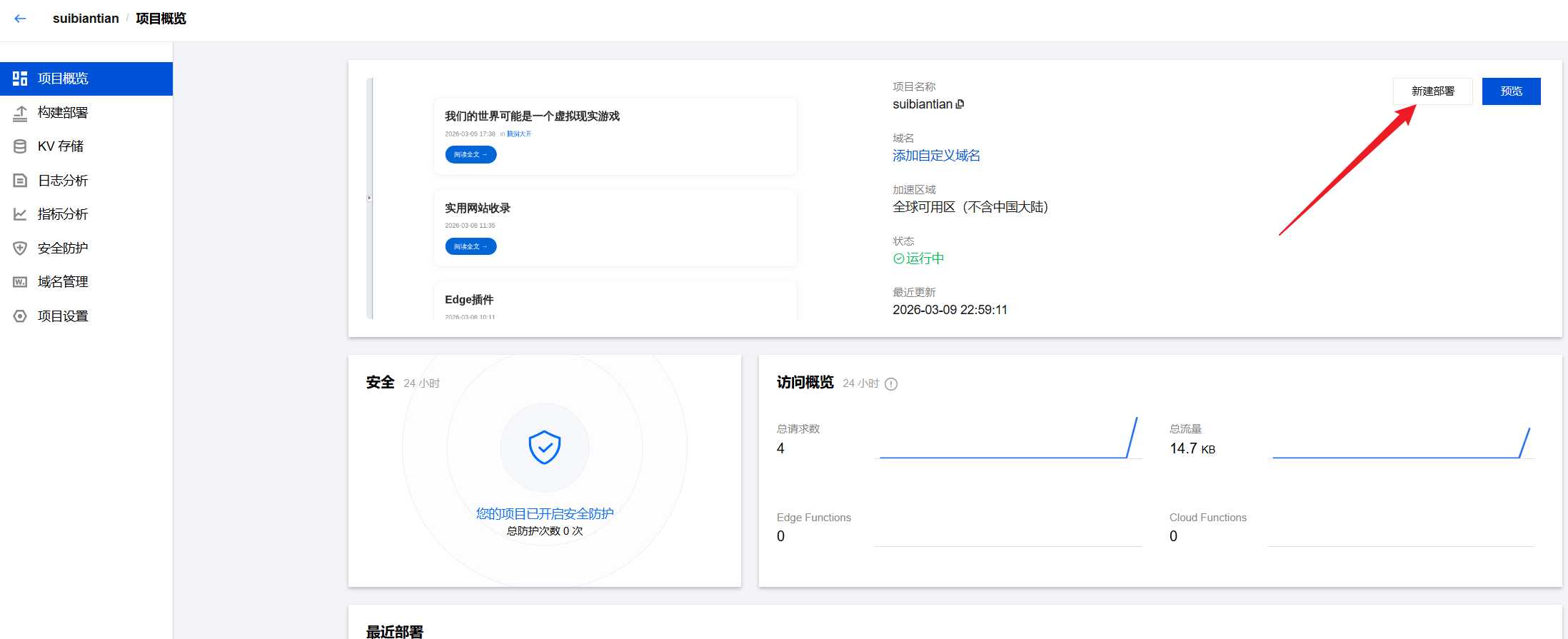Copy project name with copy icon
This screenshot has width=1568, height=639.
(960, 104)
